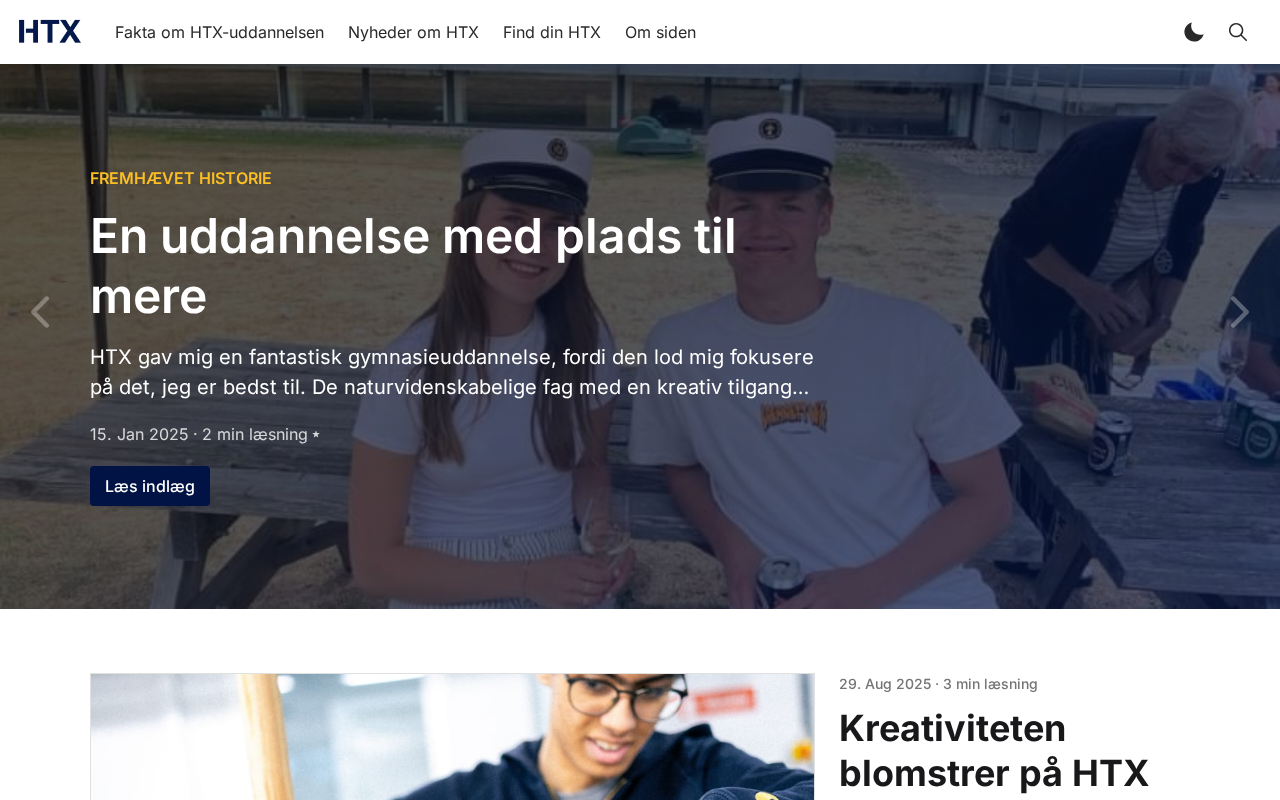
Task: Open search with the magnifier icon
Action: 1238,32
